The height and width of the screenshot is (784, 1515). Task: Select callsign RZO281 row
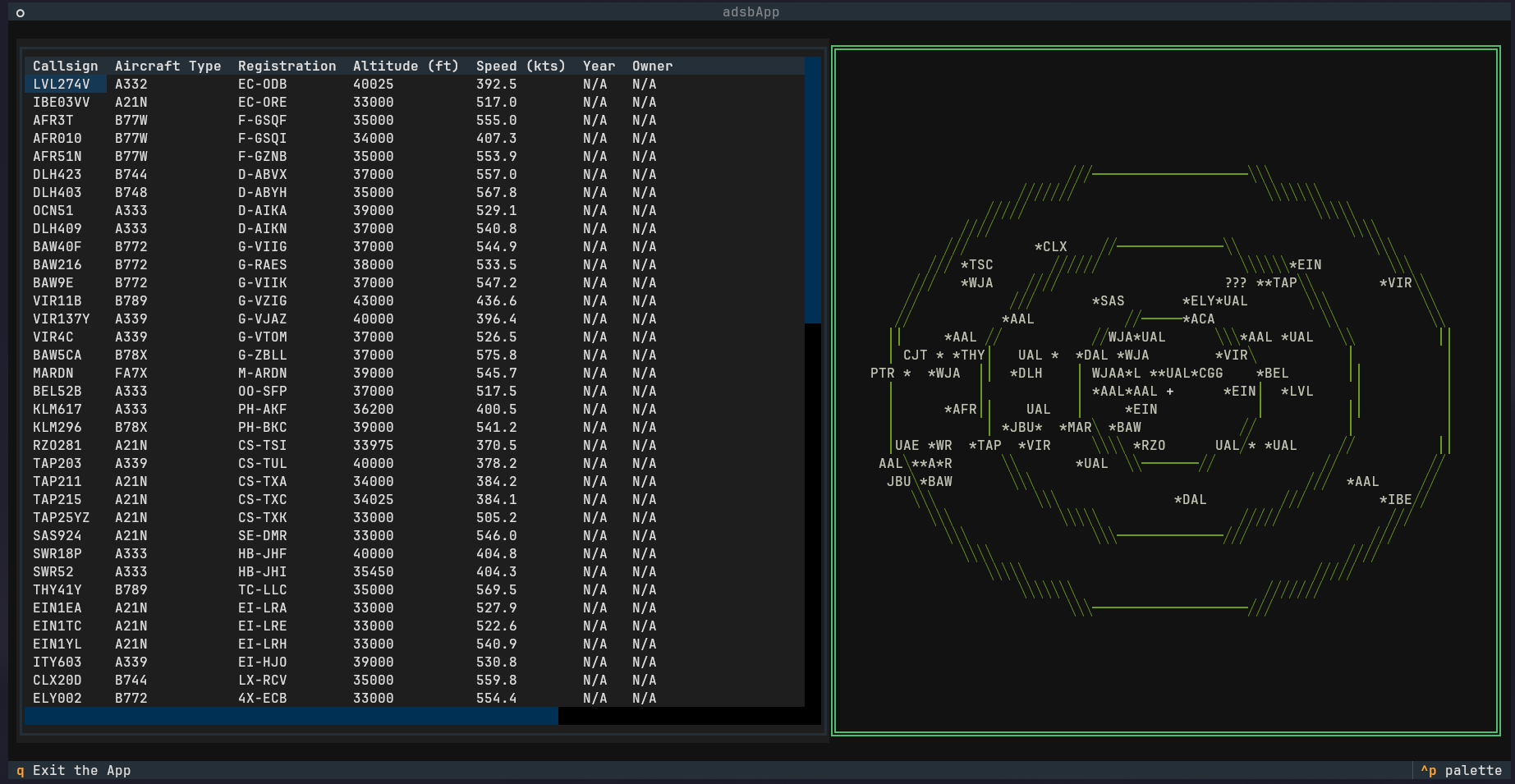pyautogui.click(x=415, y=445)
